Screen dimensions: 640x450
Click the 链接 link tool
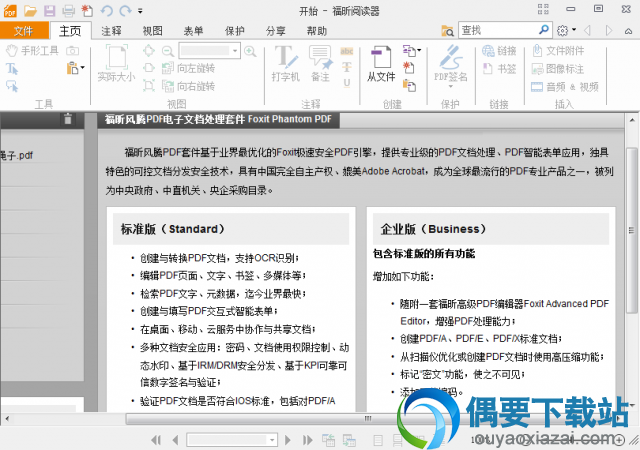pyautogui.click(x=499, y=51)
